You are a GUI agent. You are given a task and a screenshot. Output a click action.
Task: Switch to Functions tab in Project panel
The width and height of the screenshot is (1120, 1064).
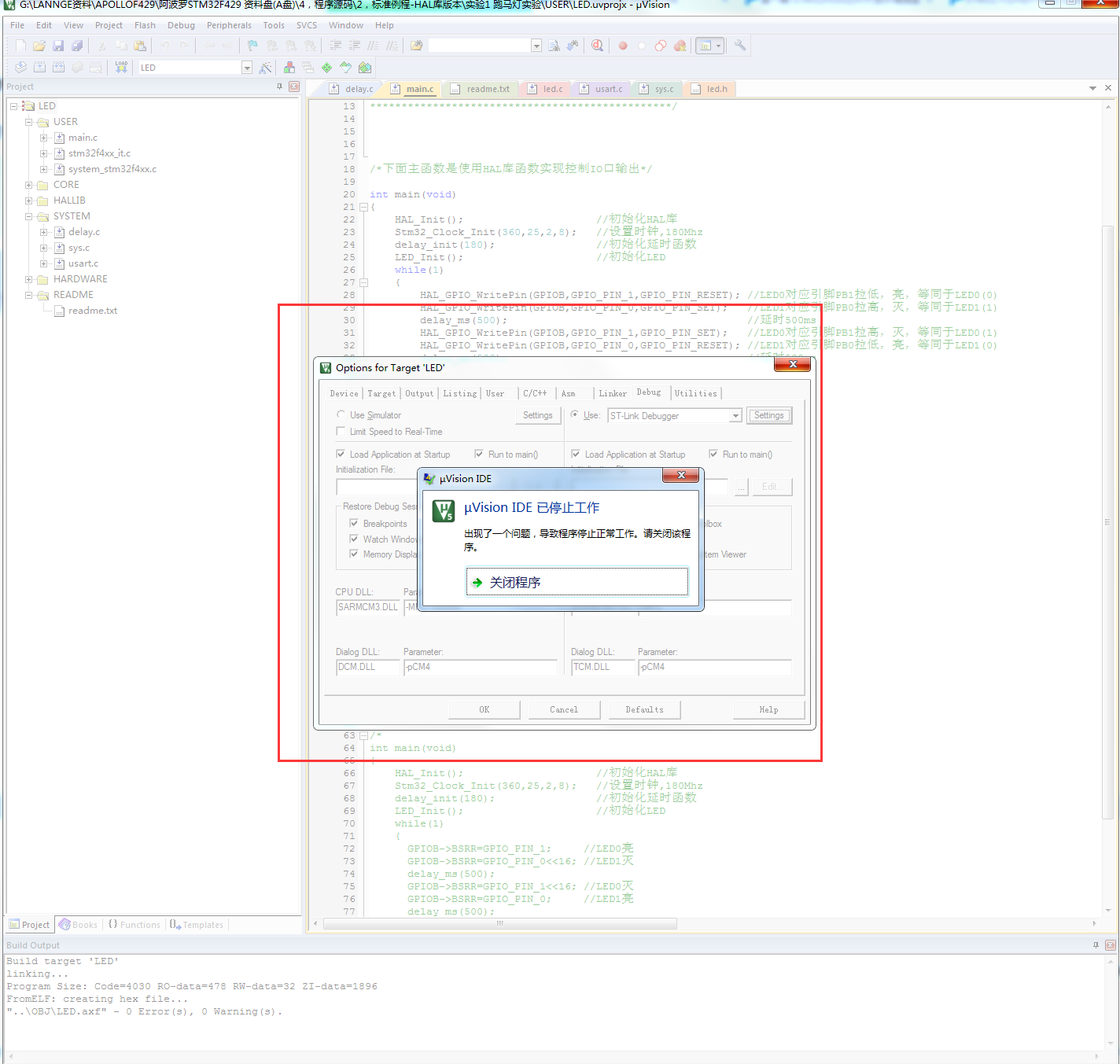[134, 925]
